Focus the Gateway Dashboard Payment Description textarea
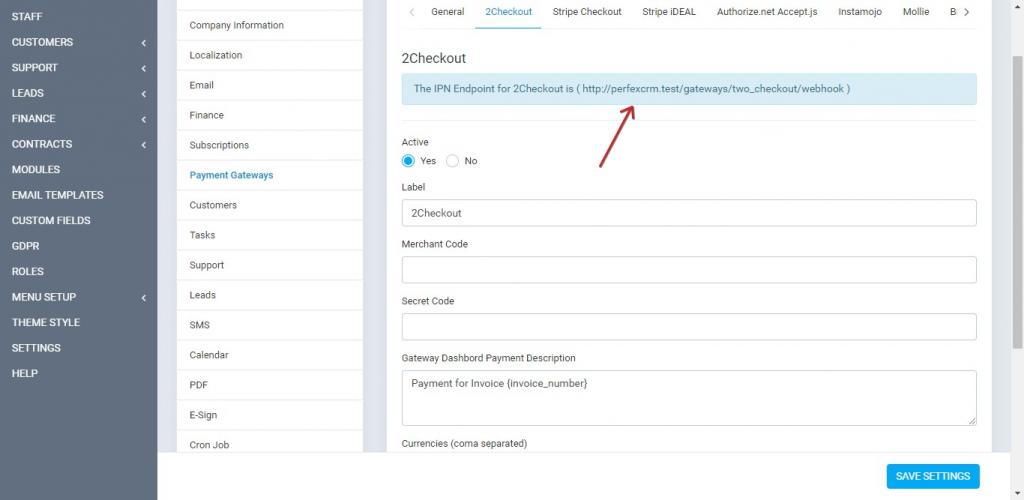 (688, 397)
